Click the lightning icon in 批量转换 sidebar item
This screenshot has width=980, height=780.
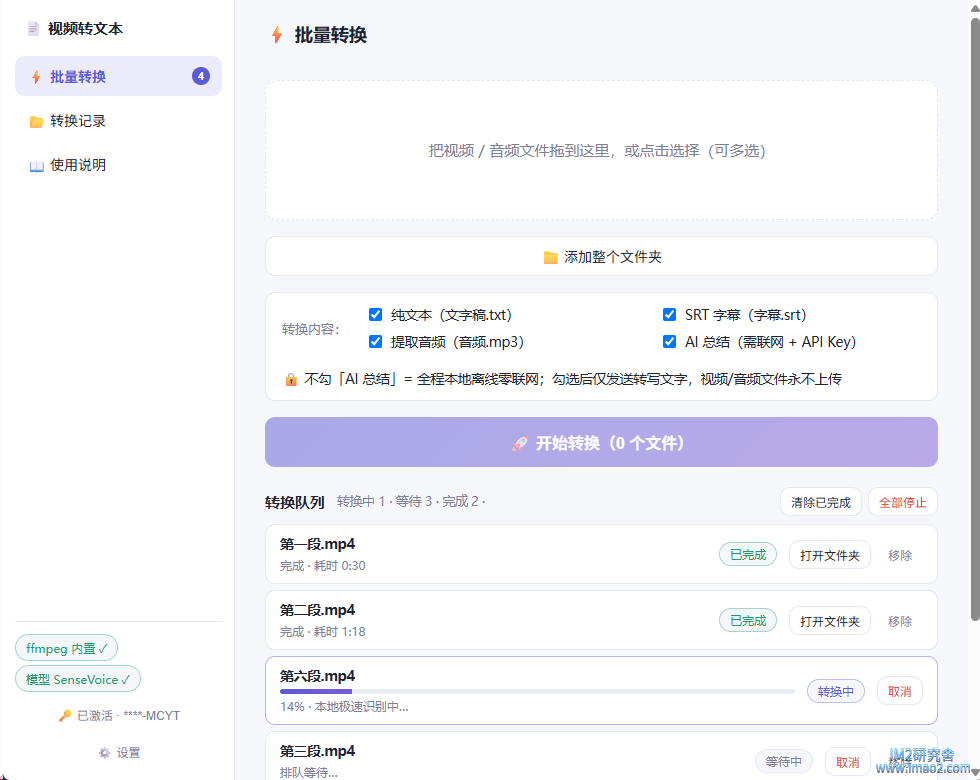click(x=36, y=77)
